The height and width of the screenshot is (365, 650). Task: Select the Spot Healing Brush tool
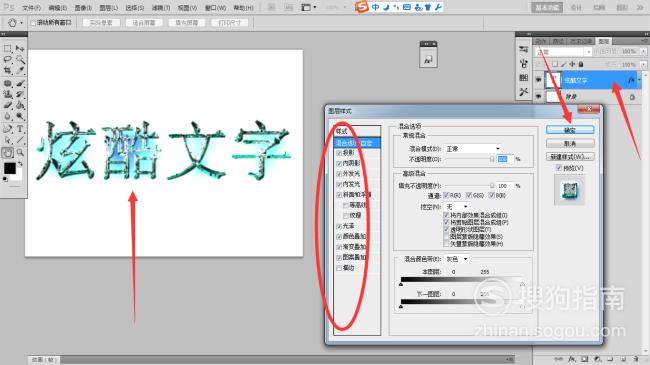(x=7, y=83)
